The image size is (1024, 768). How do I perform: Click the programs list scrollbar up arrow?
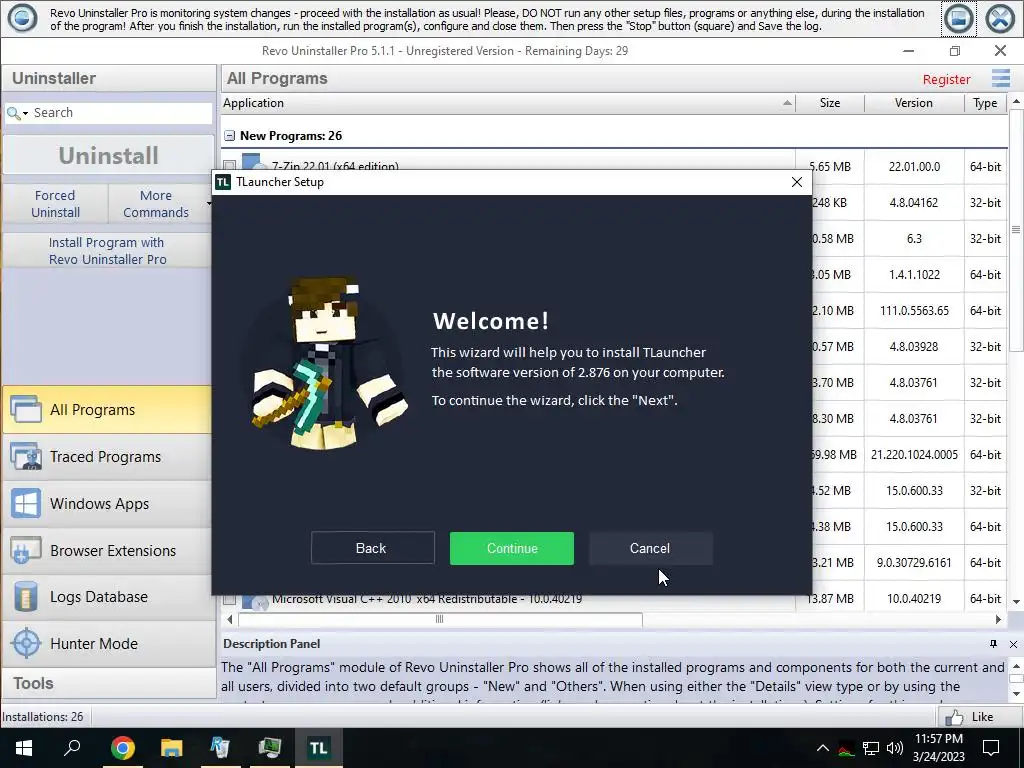[x=1016, y=102]
